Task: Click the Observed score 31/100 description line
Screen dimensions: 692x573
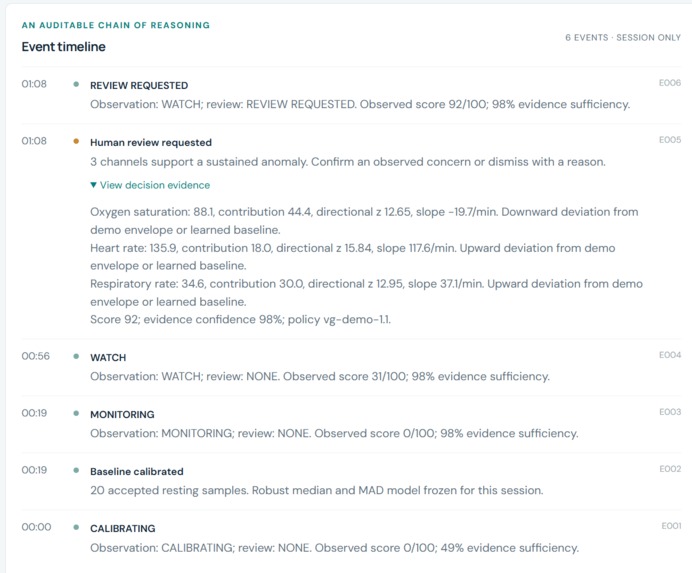Action: click(x=320, y=376)
